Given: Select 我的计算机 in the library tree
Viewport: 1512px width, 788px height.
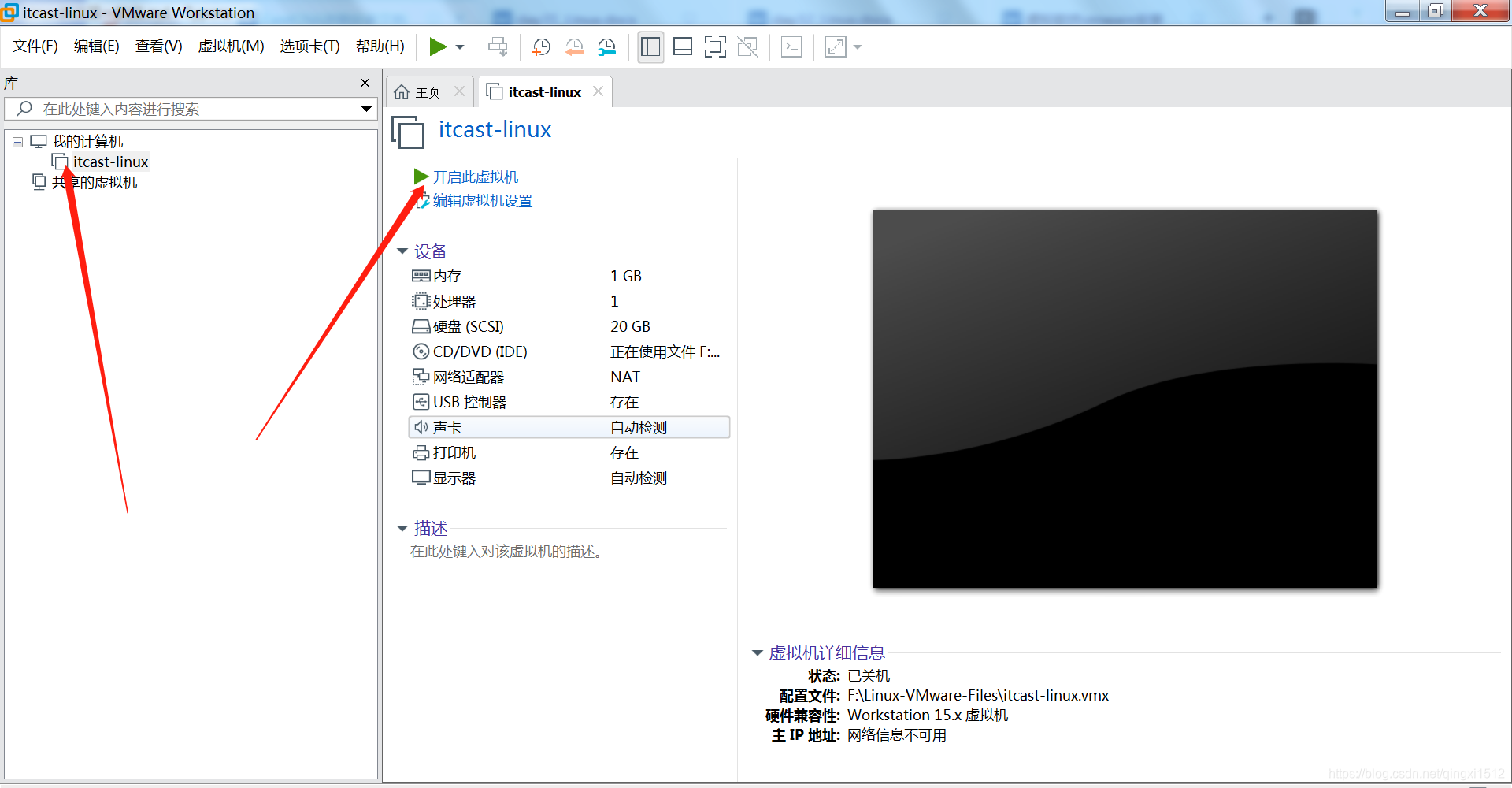Looking at the screenshot, I should pyautogui.click(x=87, y=142).
